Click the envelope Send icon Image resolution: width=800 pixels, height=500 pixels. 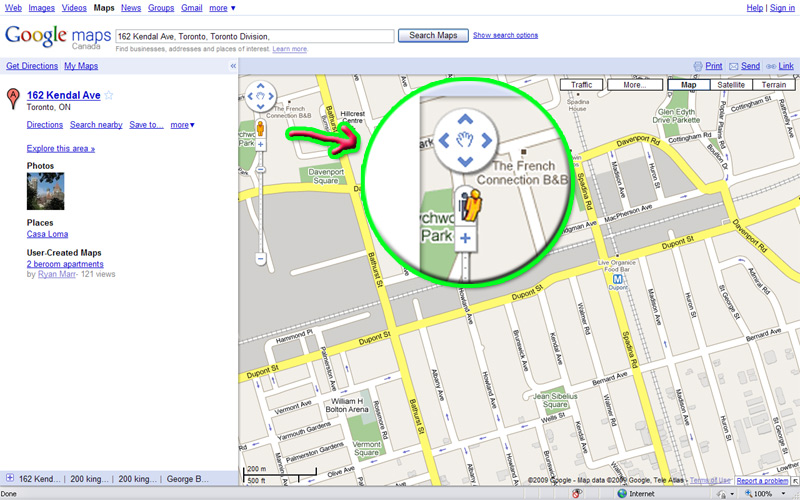pyautogui.click(x=734, y=66)
